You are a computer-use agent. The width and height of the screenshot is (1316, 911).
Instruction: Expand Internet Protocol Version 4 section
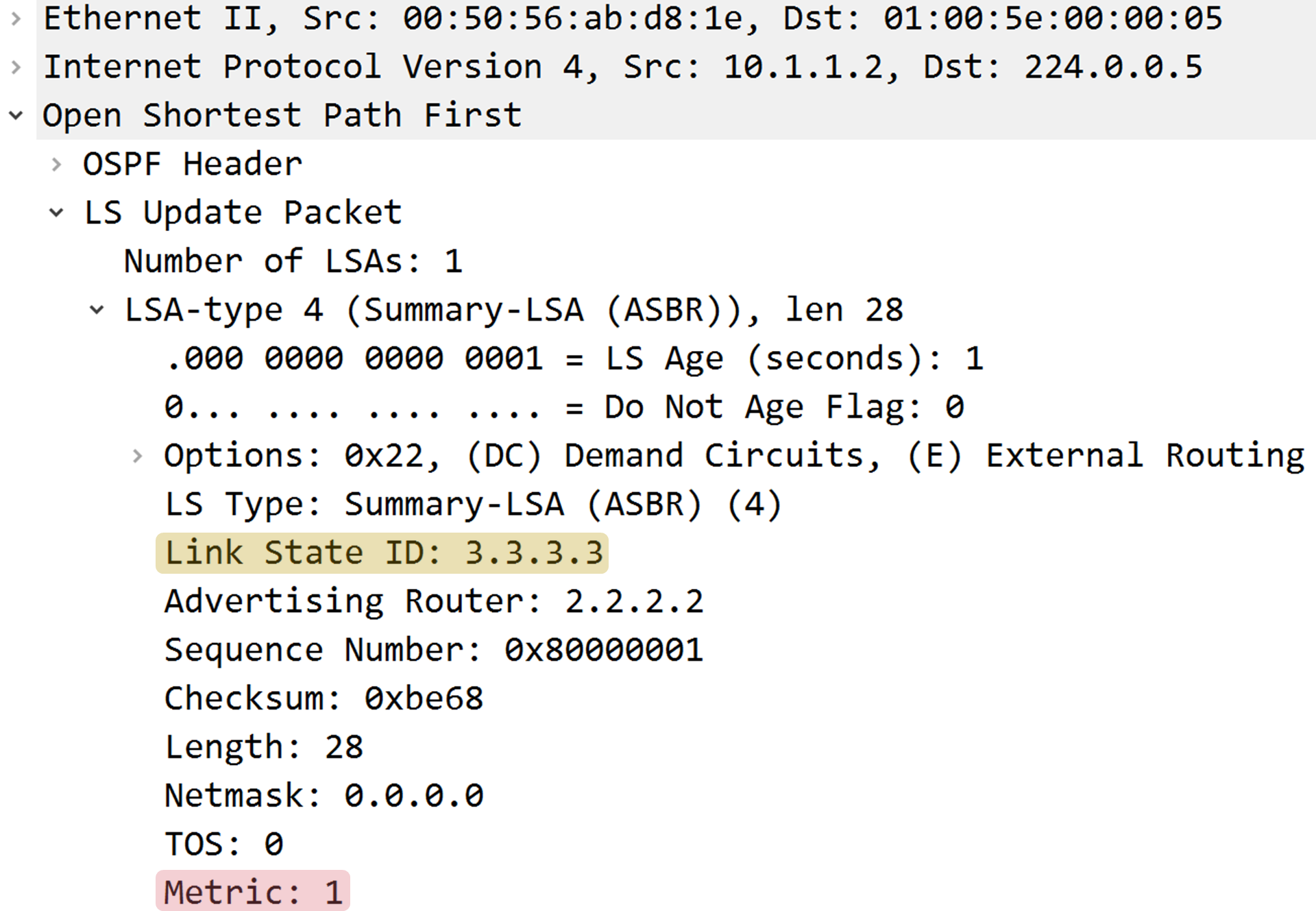tap(16, 67)
